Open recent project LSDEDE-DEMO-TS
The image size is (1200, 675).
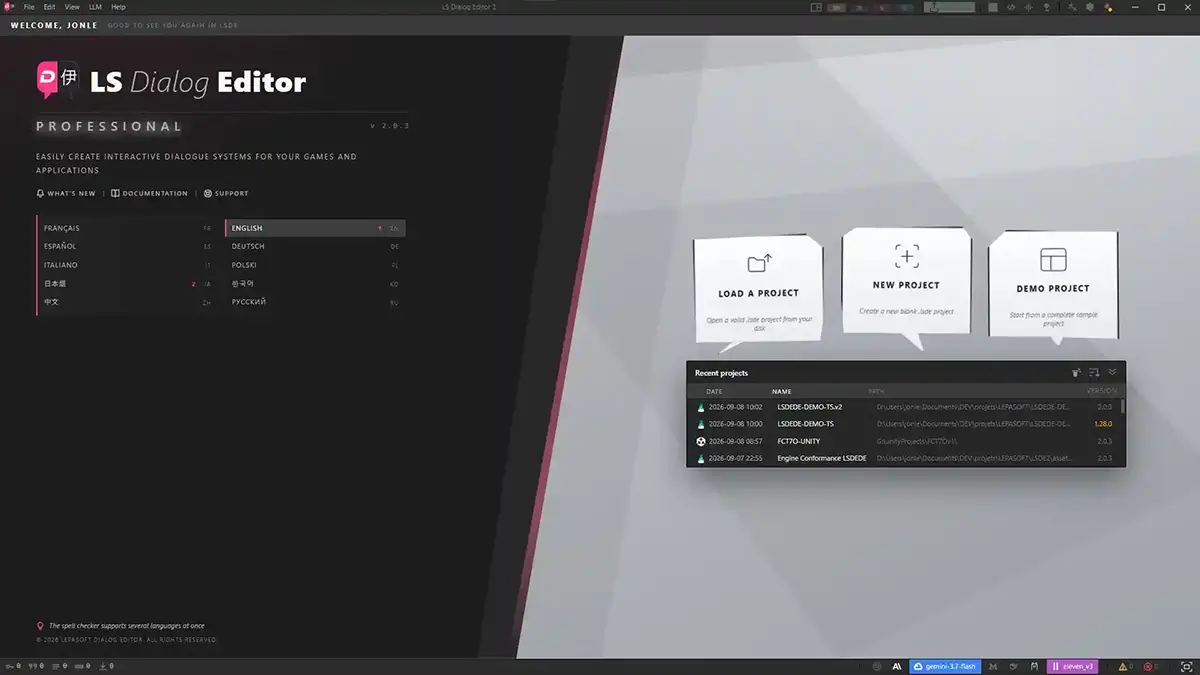[x=905, y=424]
